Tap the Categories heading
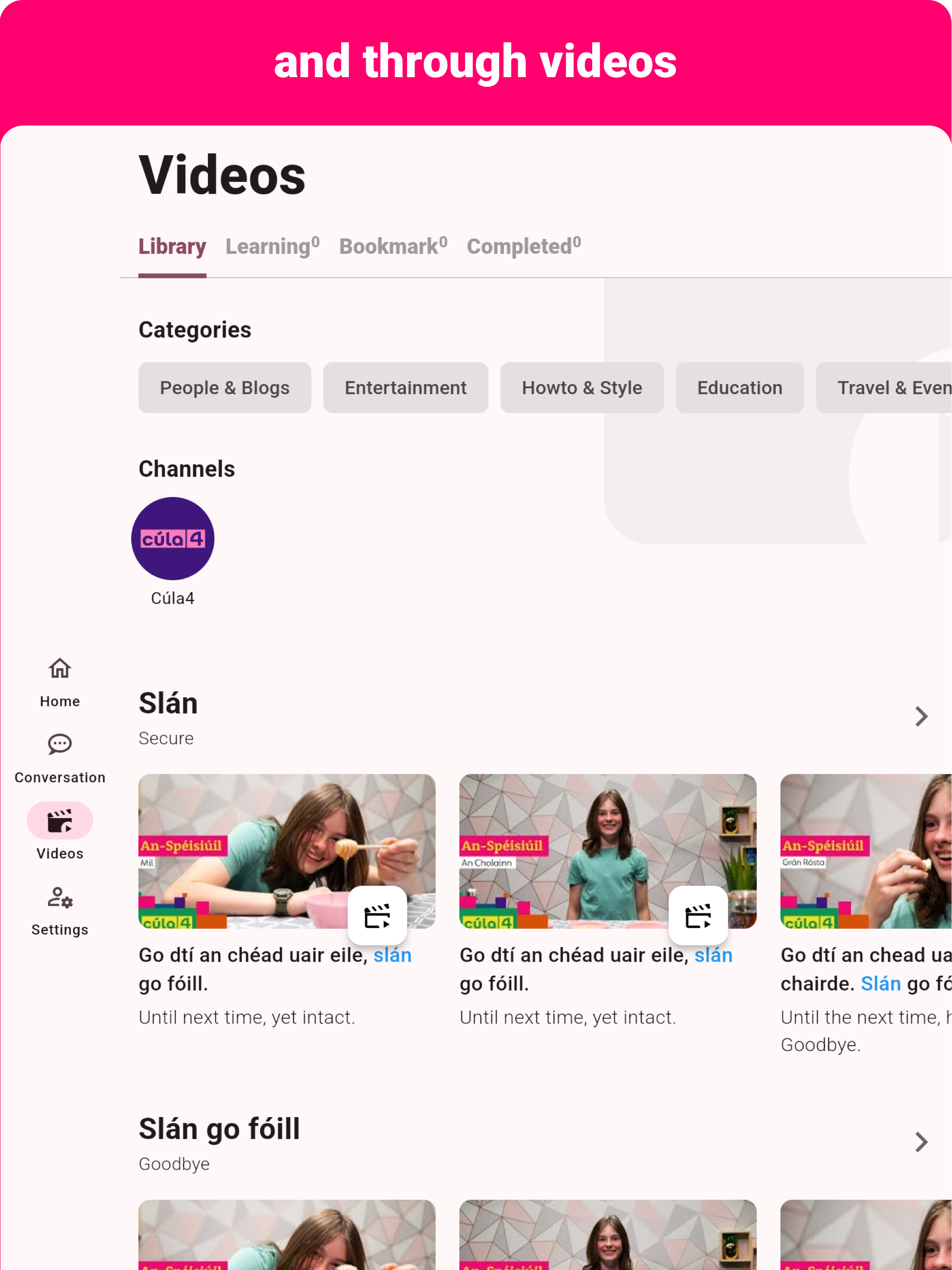952x1270 pixels. tap(195, 330)
